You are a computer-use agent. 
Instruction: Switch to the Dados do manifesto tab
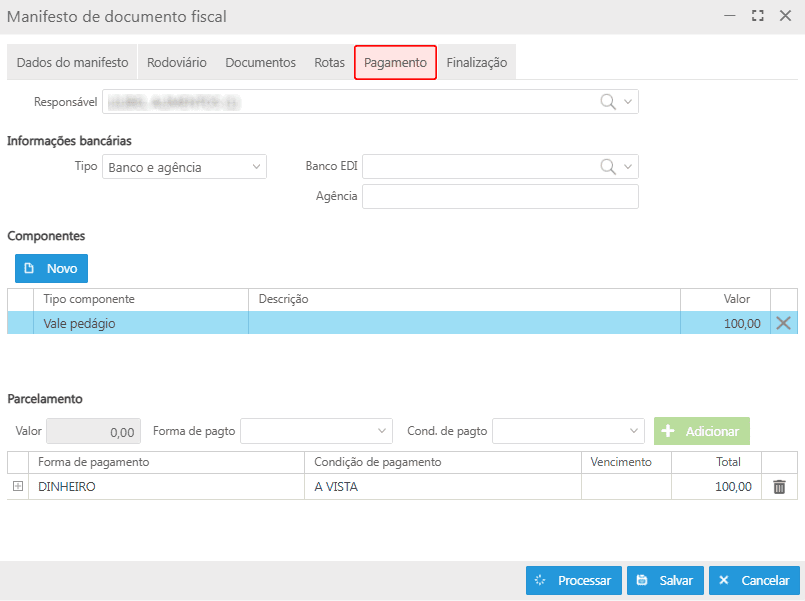tap(72, 62)
